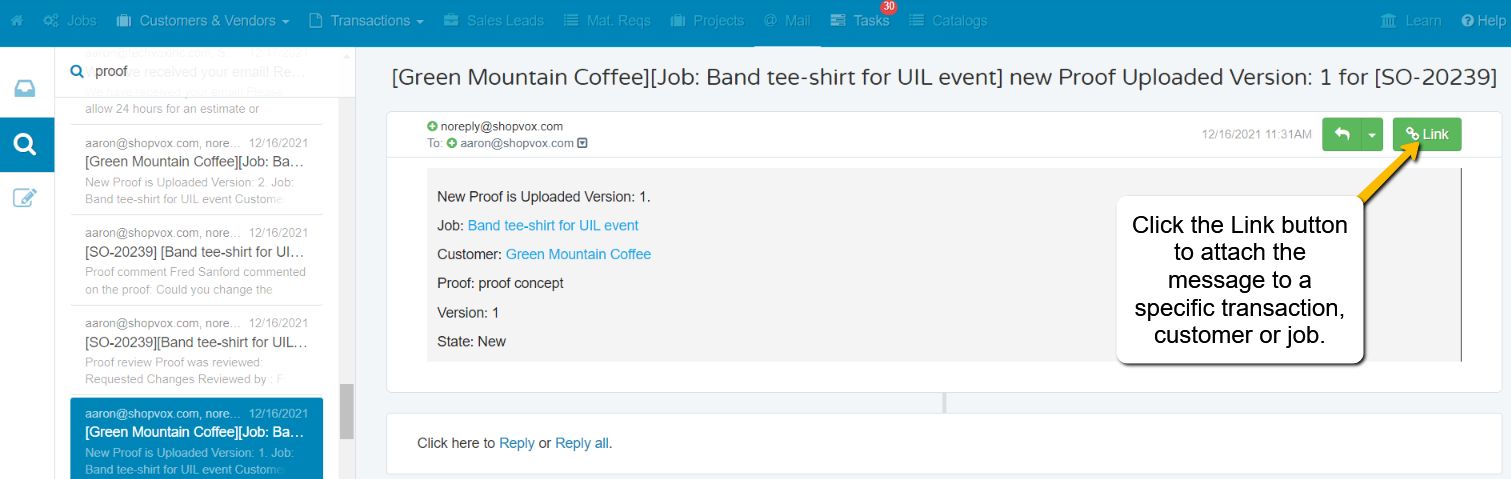Click 'Proof: proof concept' text line
Viewport: 1511px width, 479px height.
coord(500,283)
